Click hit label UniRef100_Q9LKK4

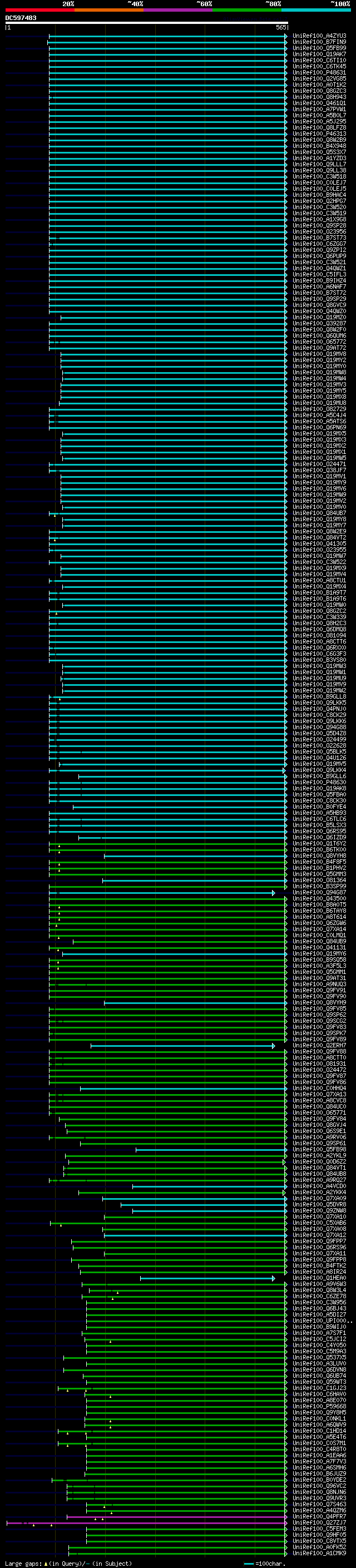319,770
